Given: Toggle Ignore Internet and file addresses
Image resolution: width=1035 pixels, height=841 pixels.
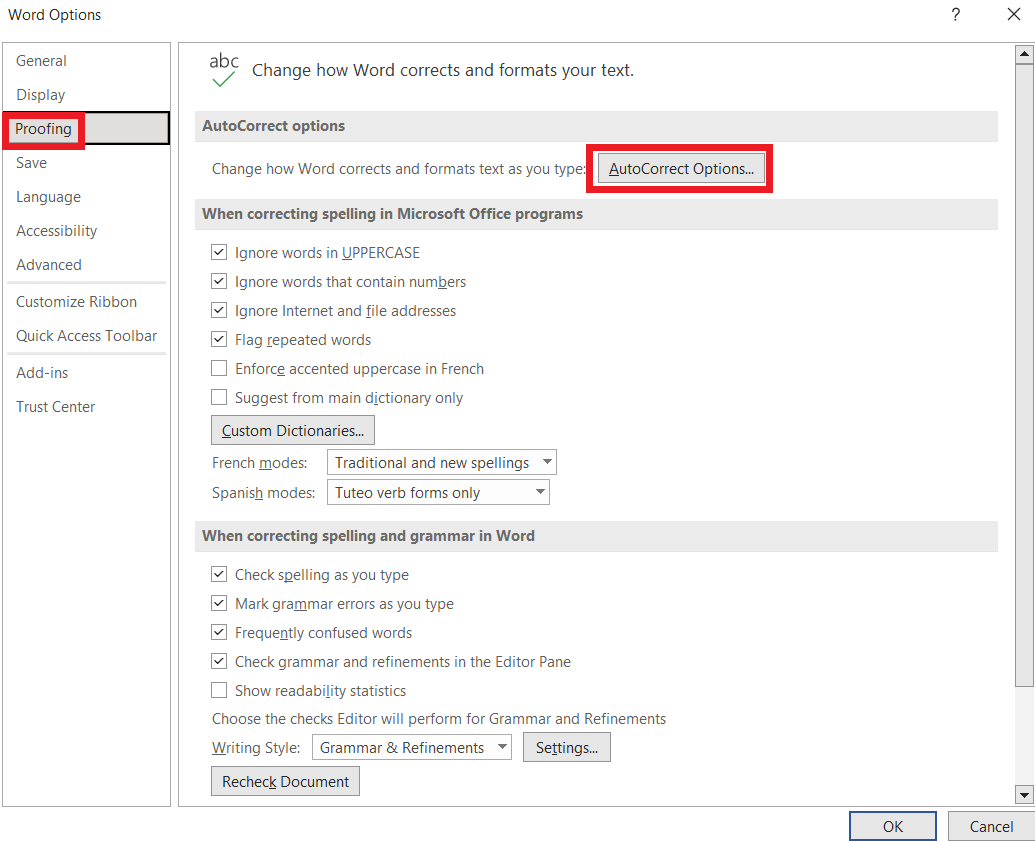Looking at the screenshot, I should click(218, 310).
